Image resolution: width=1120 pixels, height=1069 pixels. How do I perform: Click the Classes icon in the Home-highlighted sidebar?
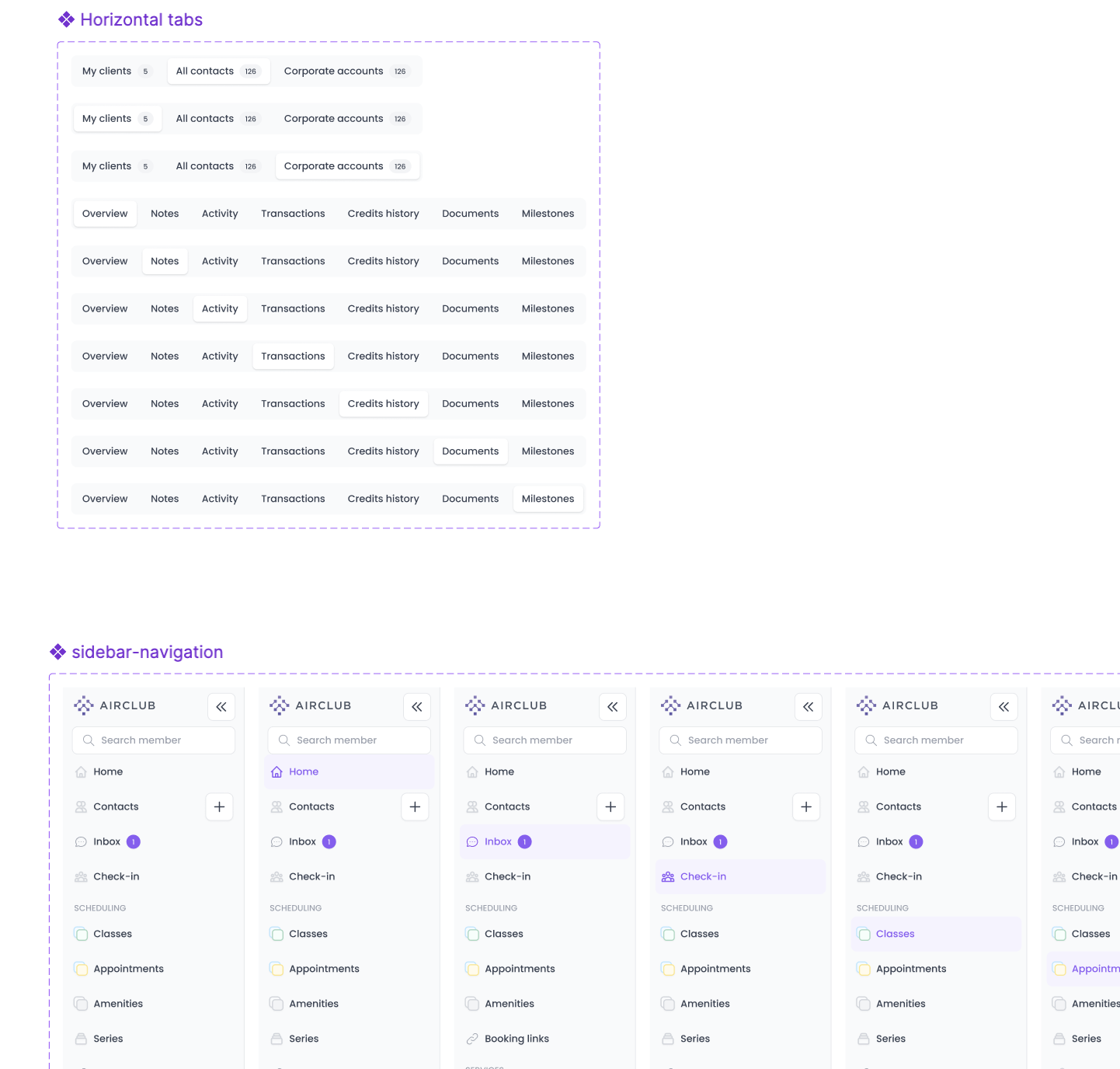pos(277,934)
